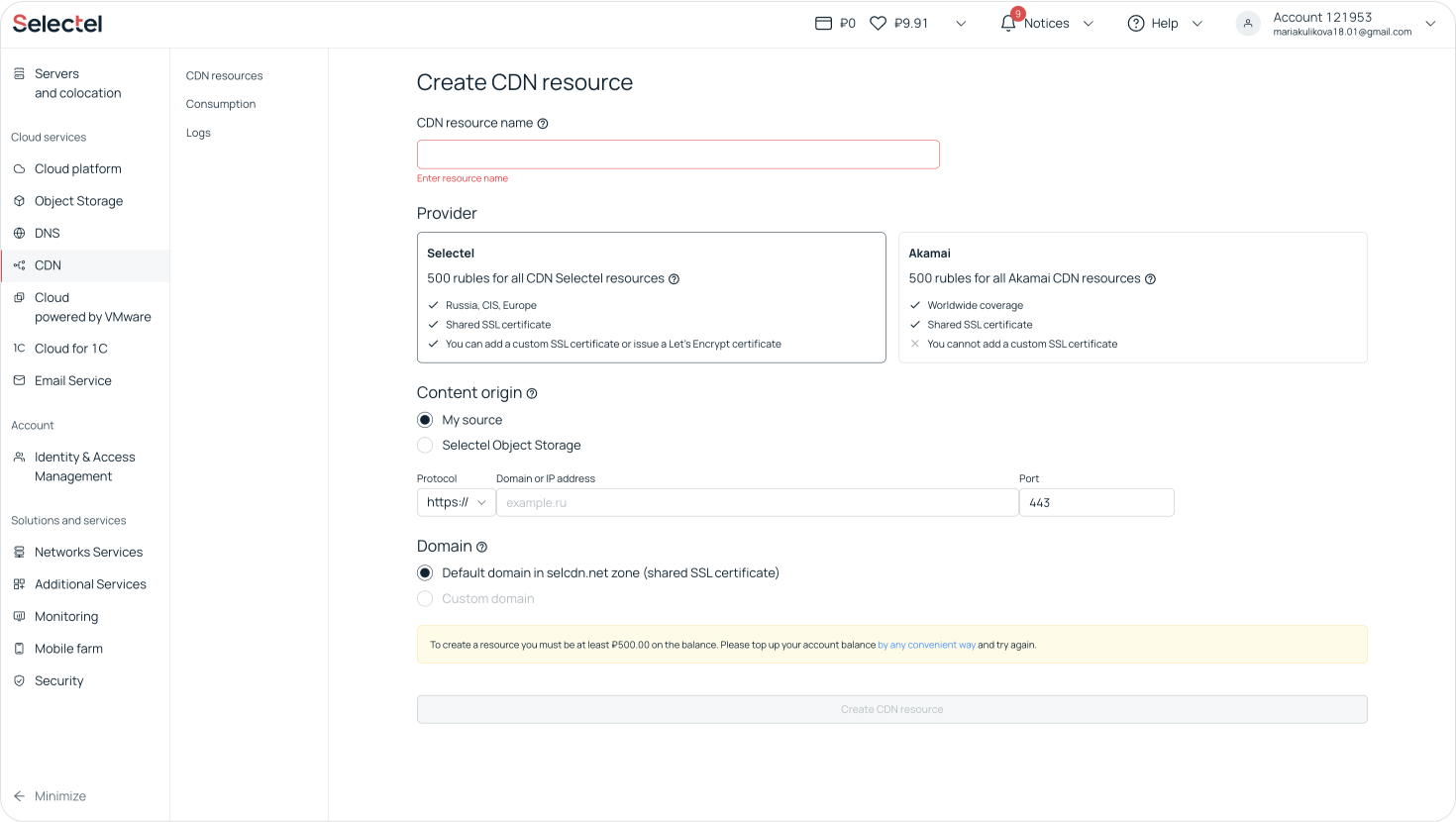Click the Security shield icon
This screenshot has height=822, width=1456.
click(19, 680)
